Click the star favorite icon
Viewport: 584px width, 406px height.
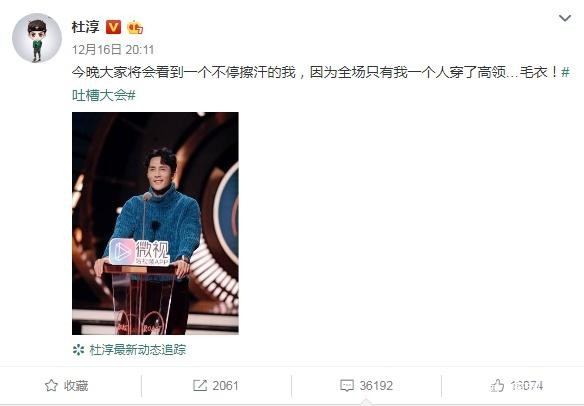point(51,386)
